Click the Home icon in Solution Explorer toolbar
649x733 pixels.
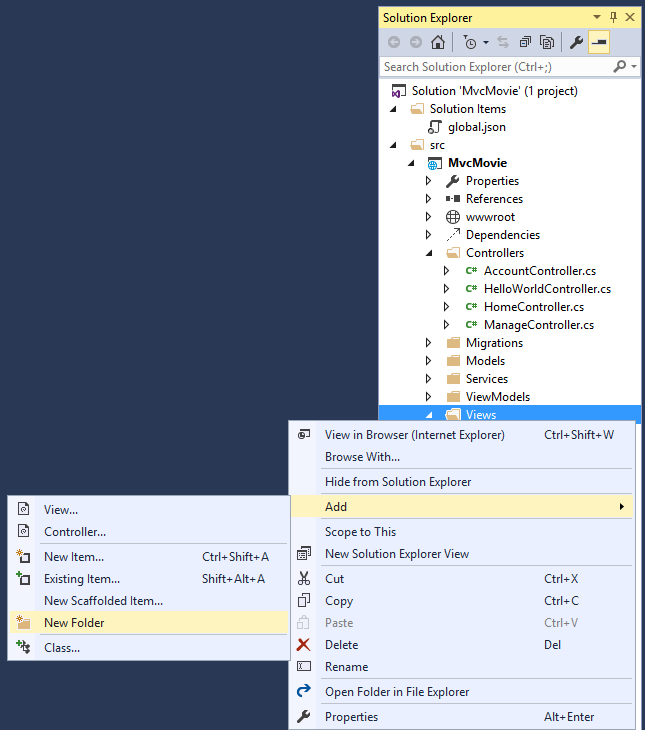pos(440,43)
